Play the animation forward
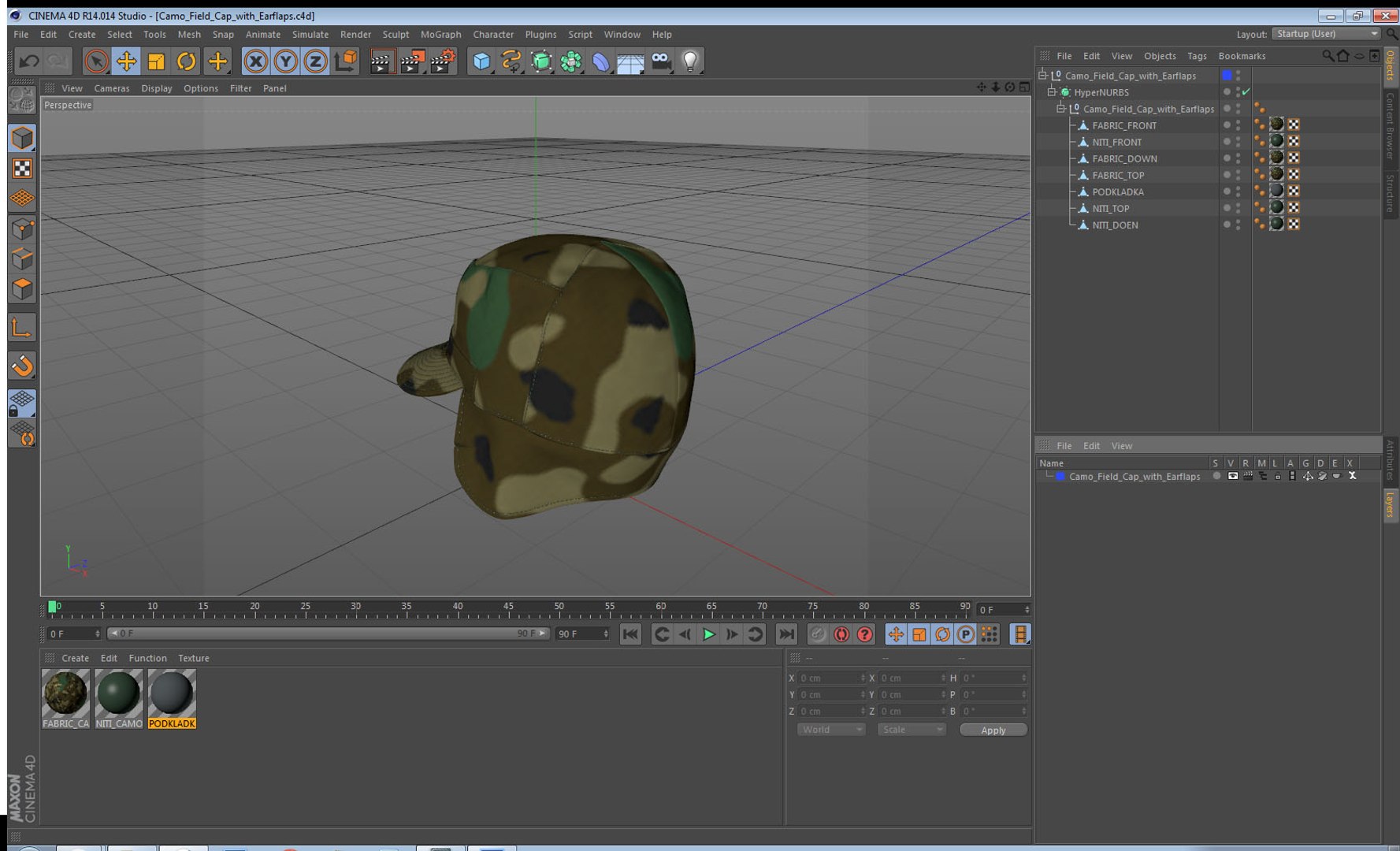The image size is (1400, 851). (708, 634)
